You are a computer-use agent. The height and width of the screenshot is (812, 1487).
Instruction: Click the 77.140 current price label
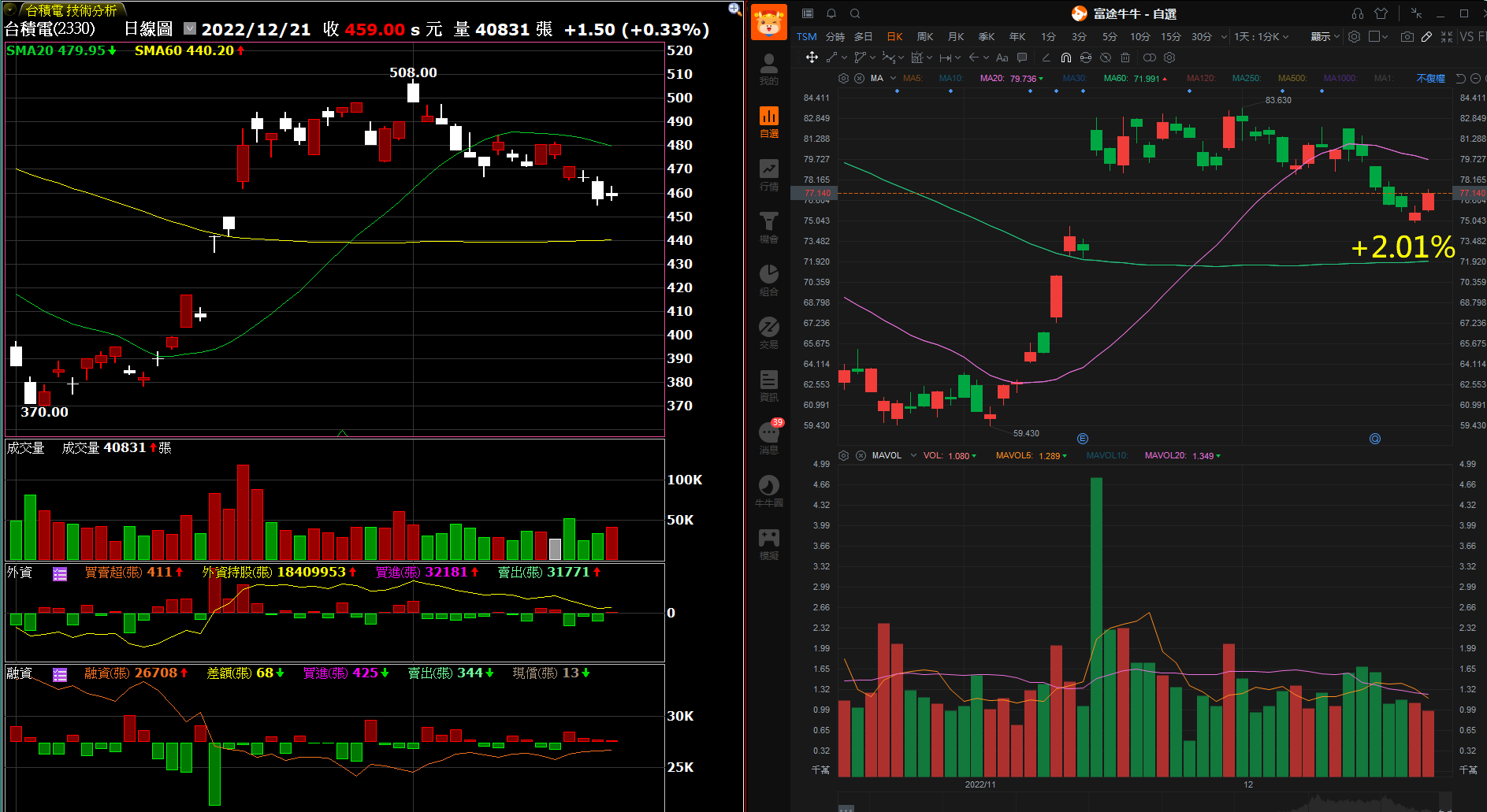tap(816, 193)
